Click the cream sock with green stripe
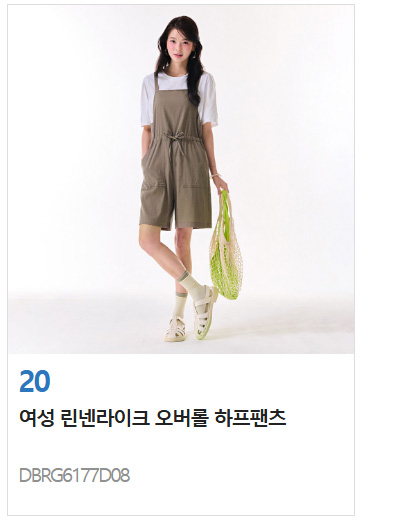Image resolution: width=400 pixels, height=527 pixels. 192,284
